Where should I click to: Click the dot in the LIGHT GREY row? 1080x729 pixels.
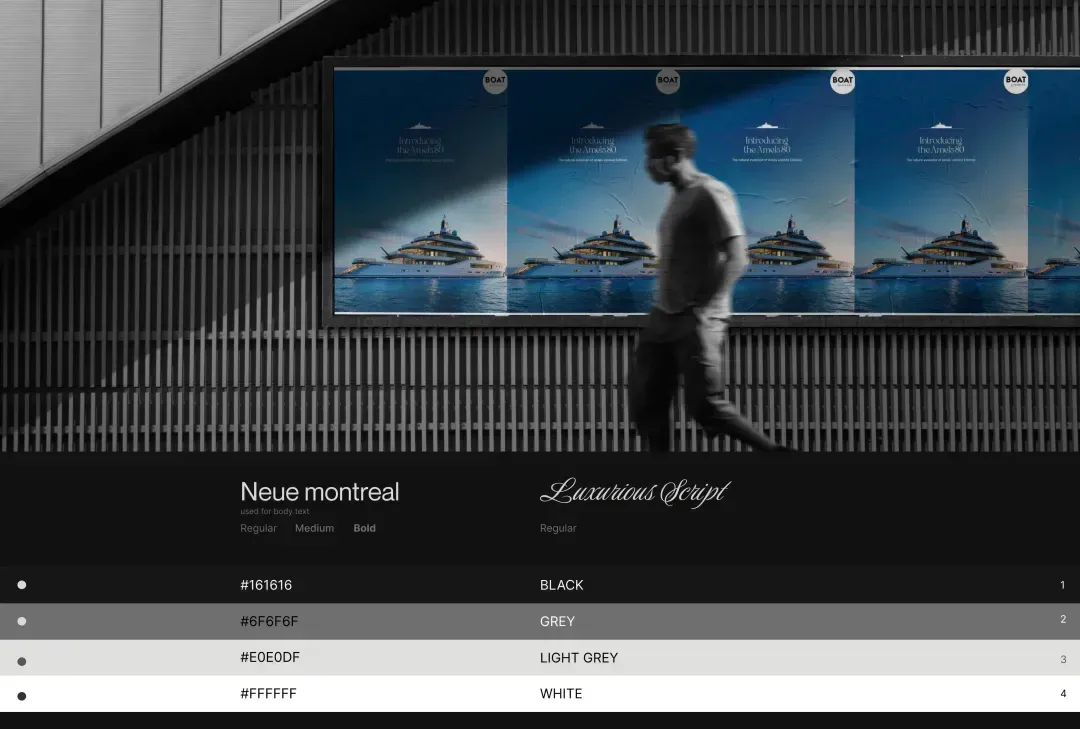coord(21,661)
